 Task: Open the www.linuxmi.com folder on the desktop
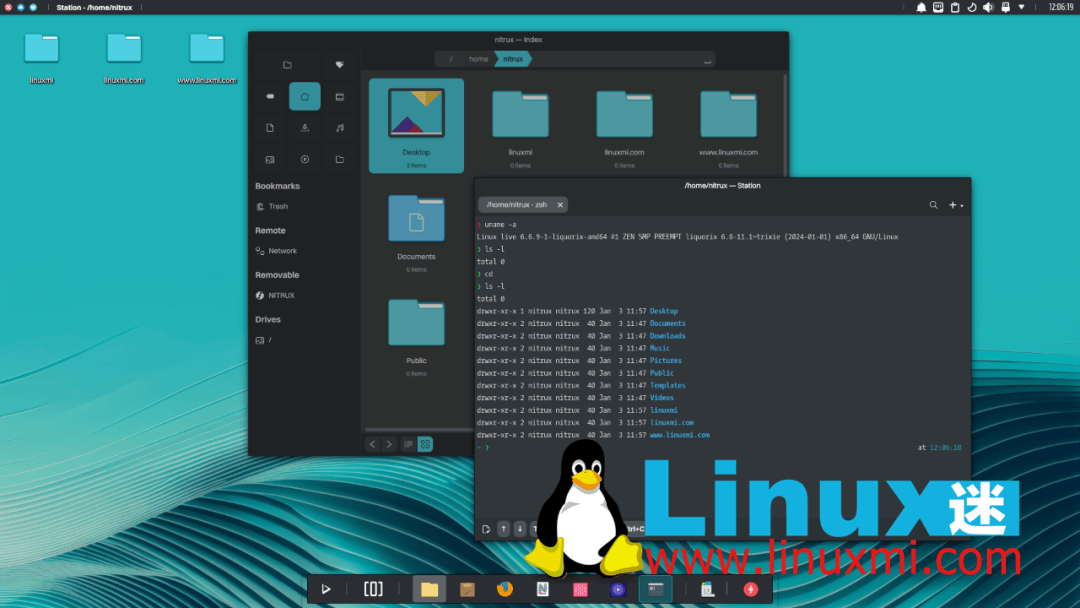click(x=207, y=58)
